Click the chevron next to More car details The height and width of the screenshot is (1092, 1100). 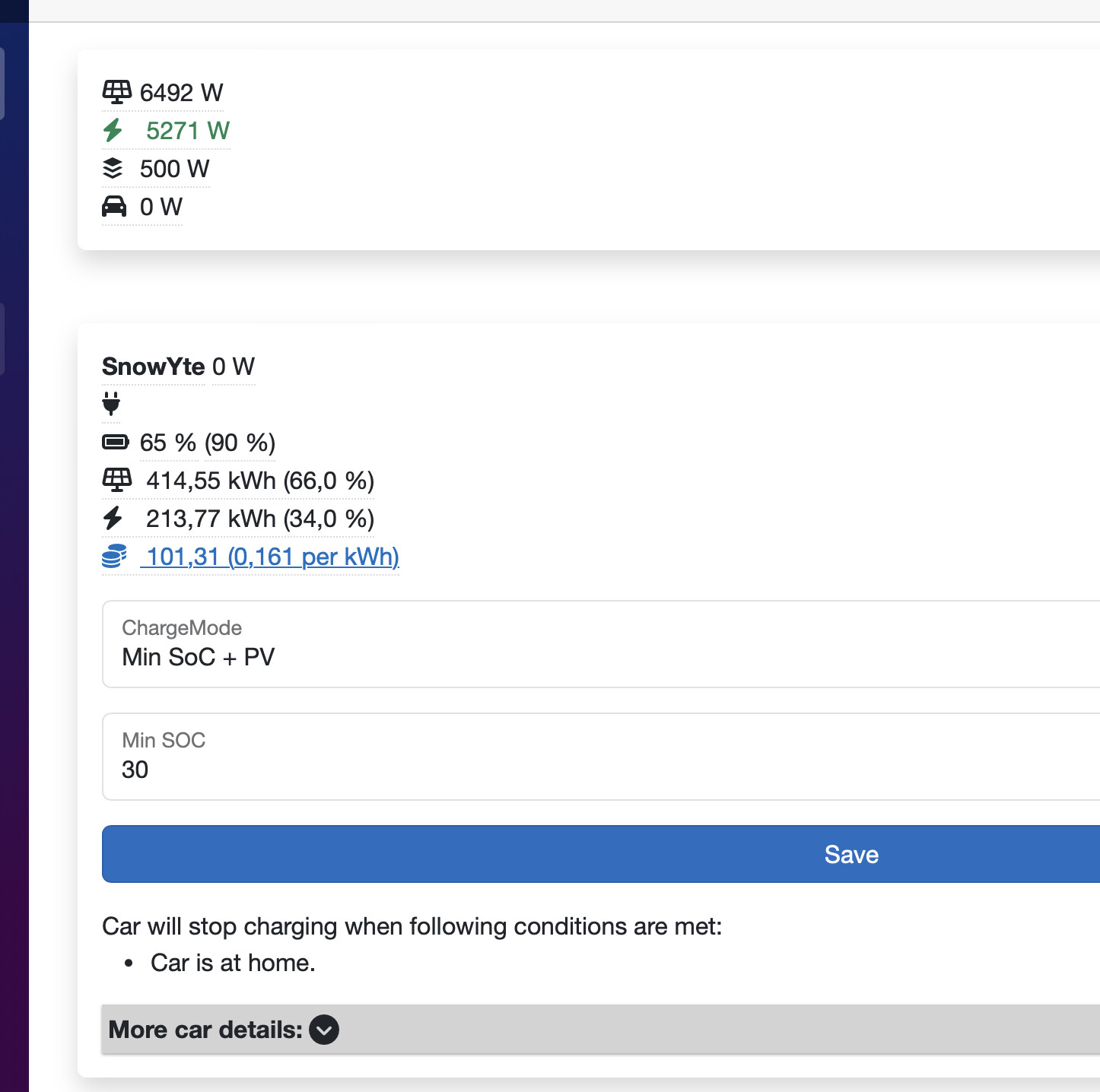click(x=324, y=1030)
